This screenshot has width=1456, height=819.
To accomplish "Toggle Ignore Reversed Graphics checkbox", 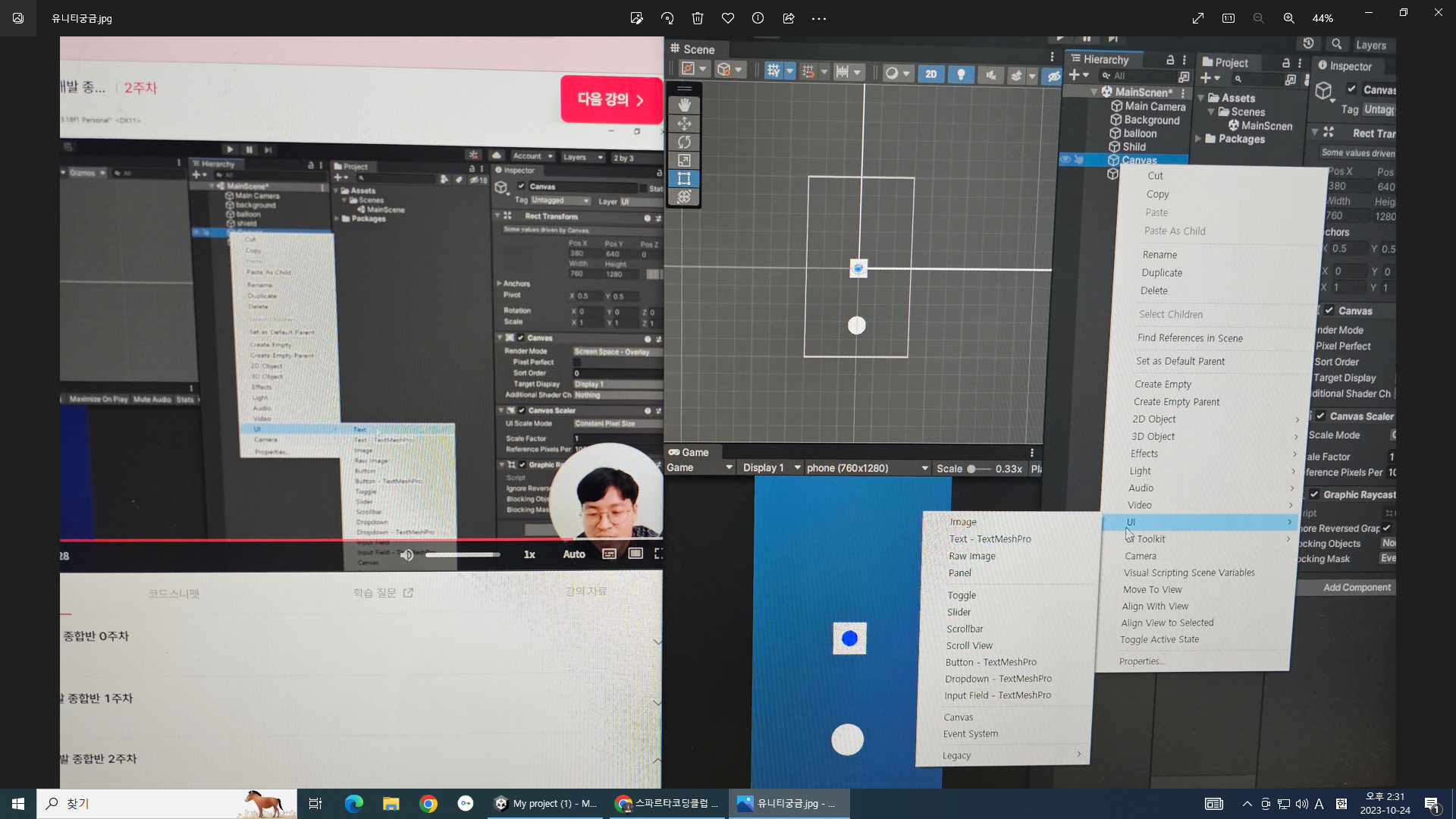I will pos(1387,528).
